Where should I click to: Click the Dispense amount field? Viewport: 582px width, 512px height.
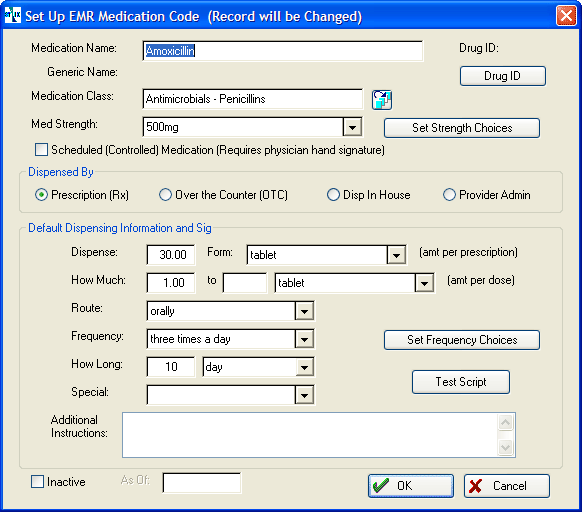[171, 255]
